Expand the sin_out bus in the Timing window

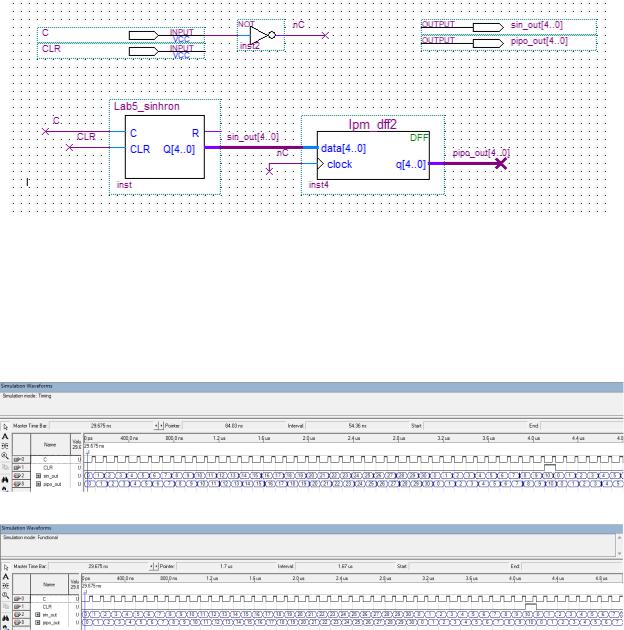tap(39, 476)
